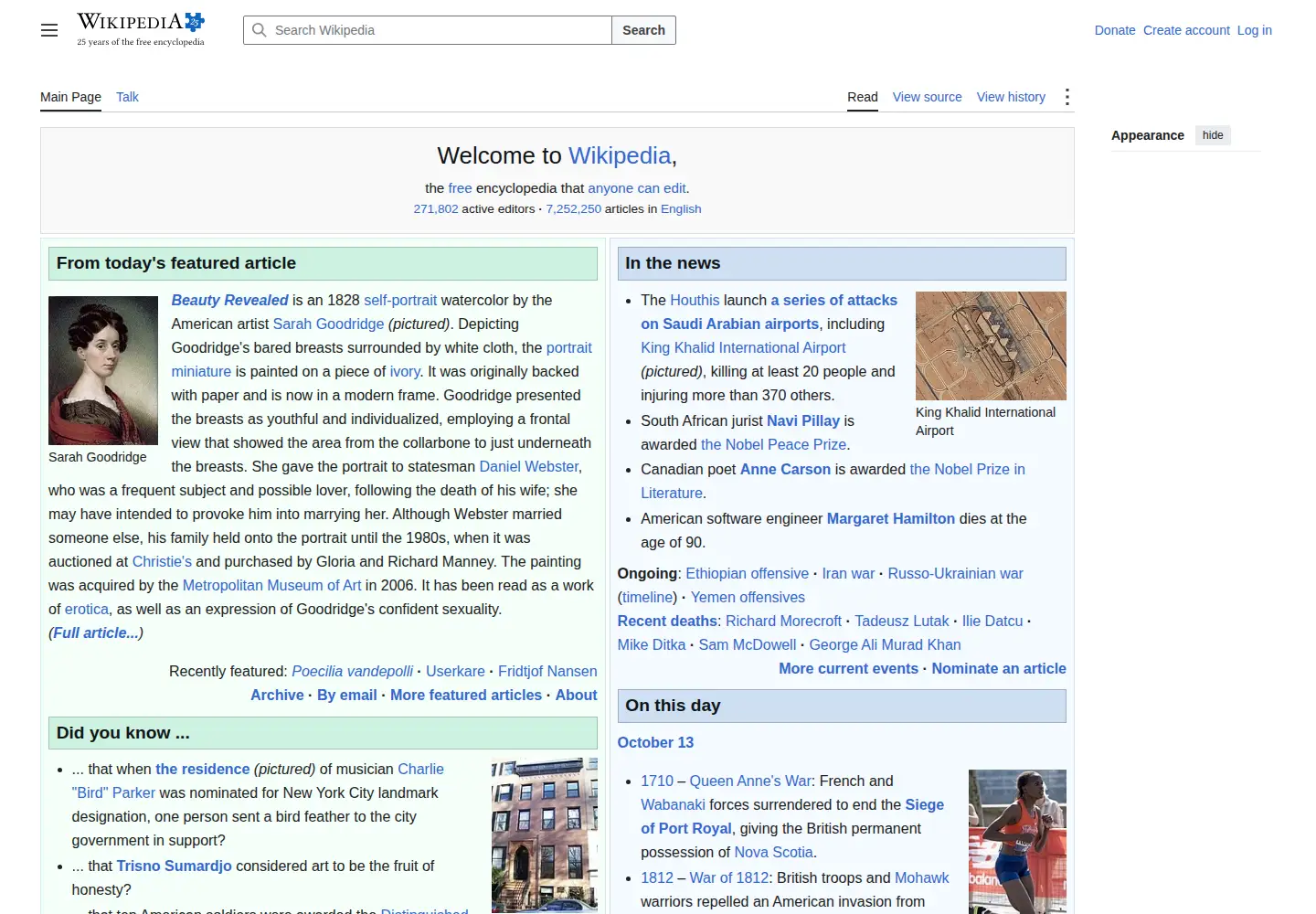
Task: Click Nominate an article link
Action: (999, 668)
